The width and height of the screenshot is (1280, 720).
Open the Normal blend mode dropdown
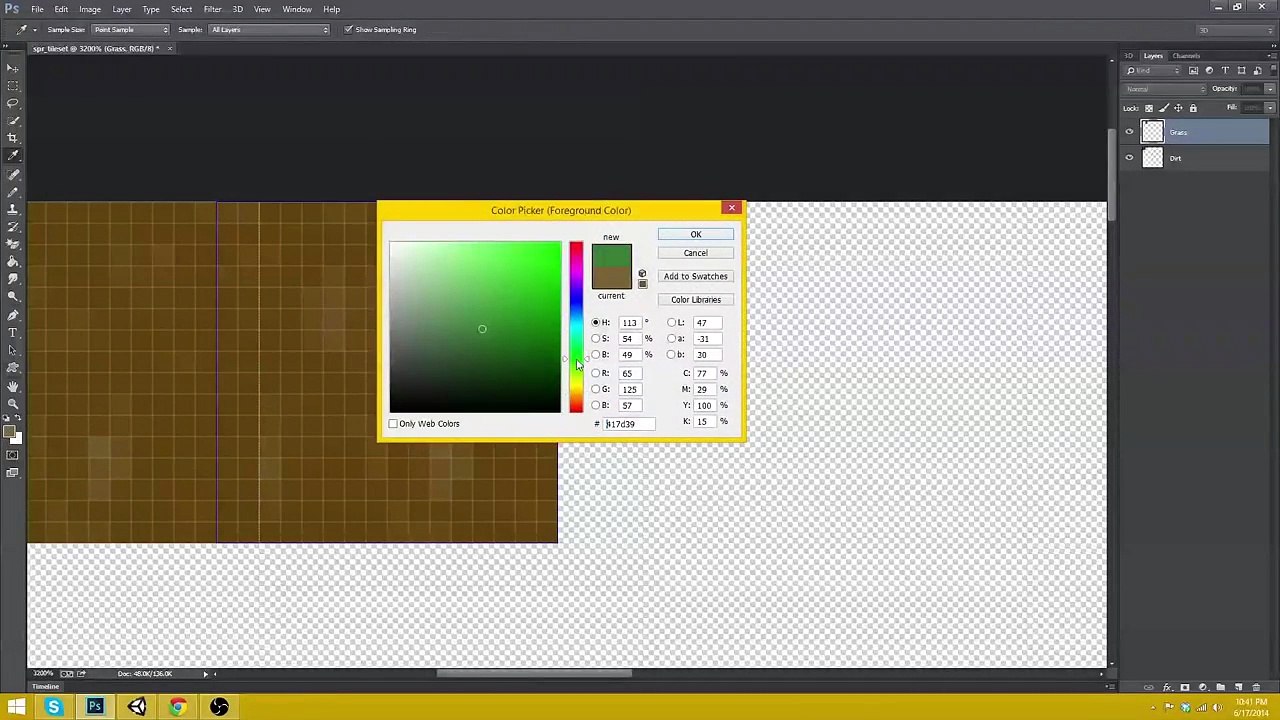[x=1166, y=89]
